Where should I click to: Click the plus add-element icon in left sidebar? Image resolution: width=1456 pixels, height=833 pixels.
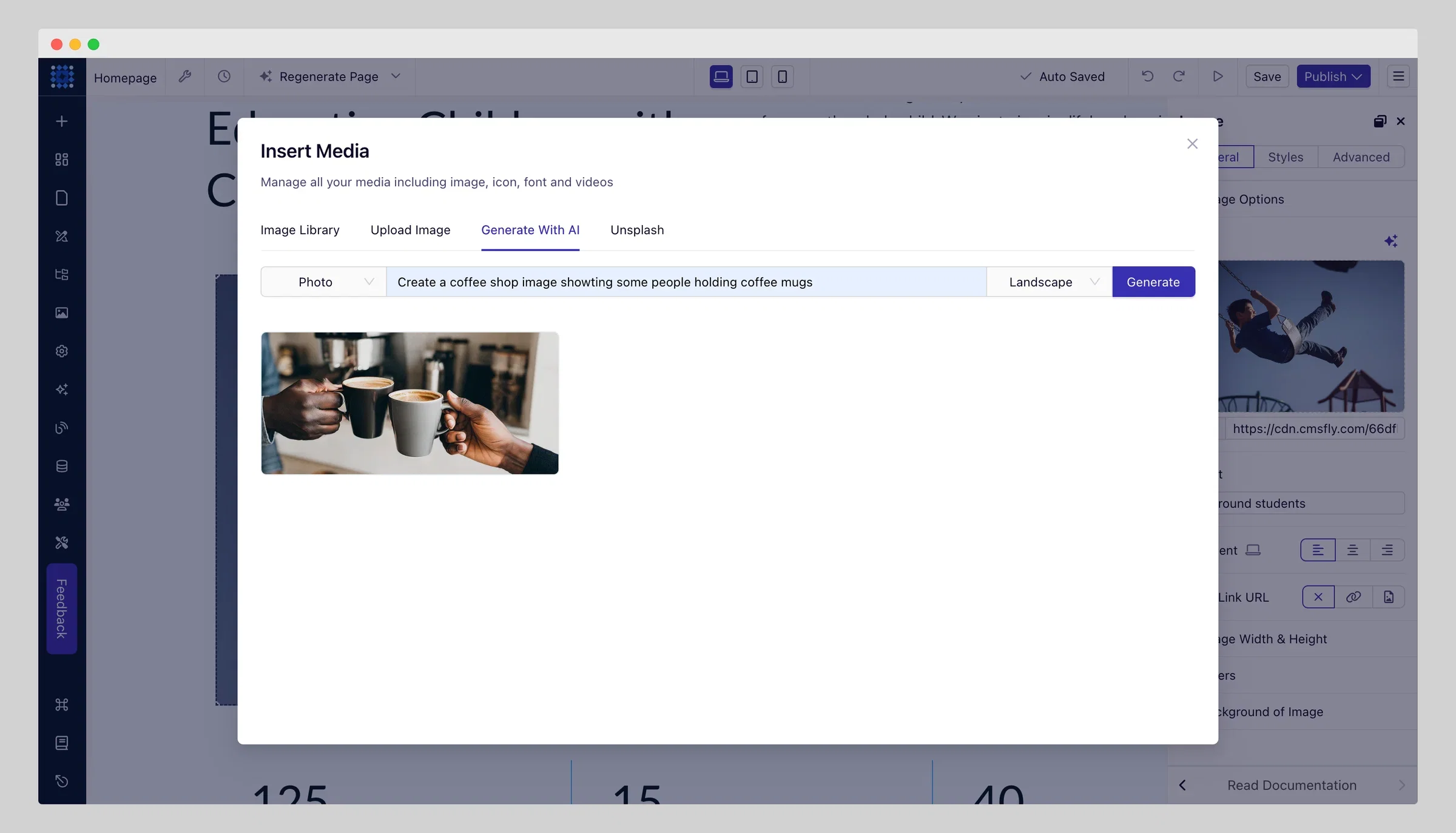point(61,121)
